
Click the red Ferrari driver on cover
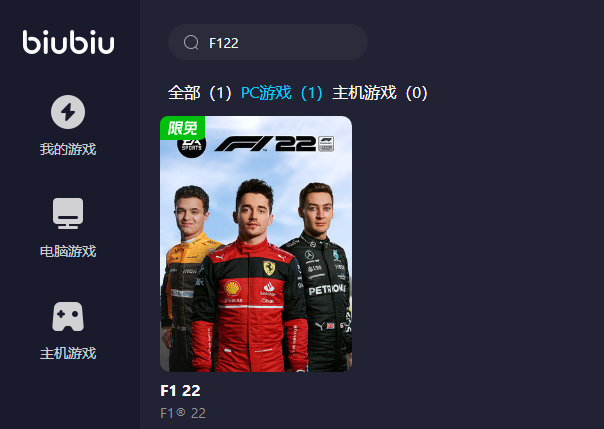point(251,275)
